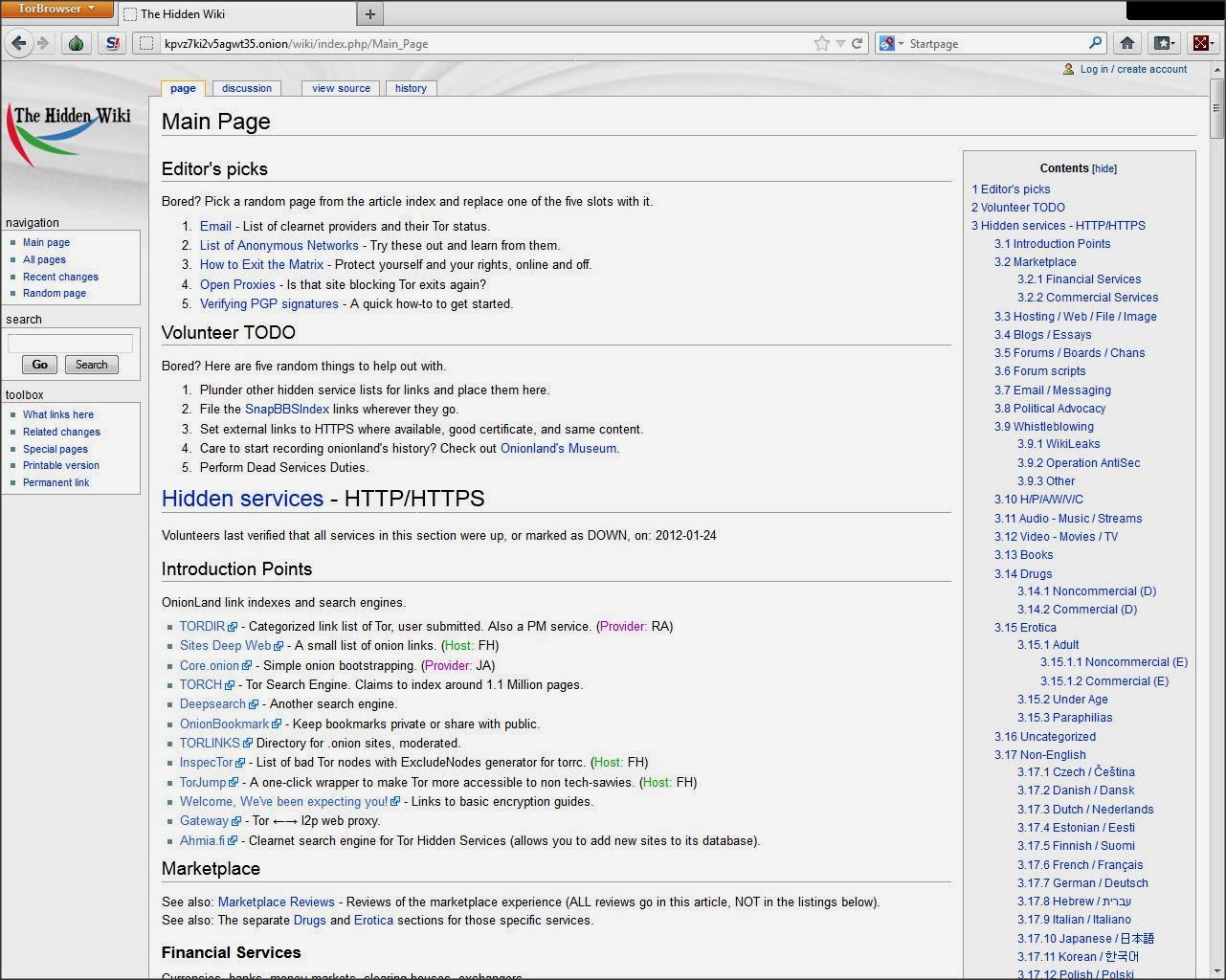Image resolution: width=1226 pixels, height=980 pixels.
Task: Click the red crossed-arrows toolbar icon
Action: tap(1201, 43)
